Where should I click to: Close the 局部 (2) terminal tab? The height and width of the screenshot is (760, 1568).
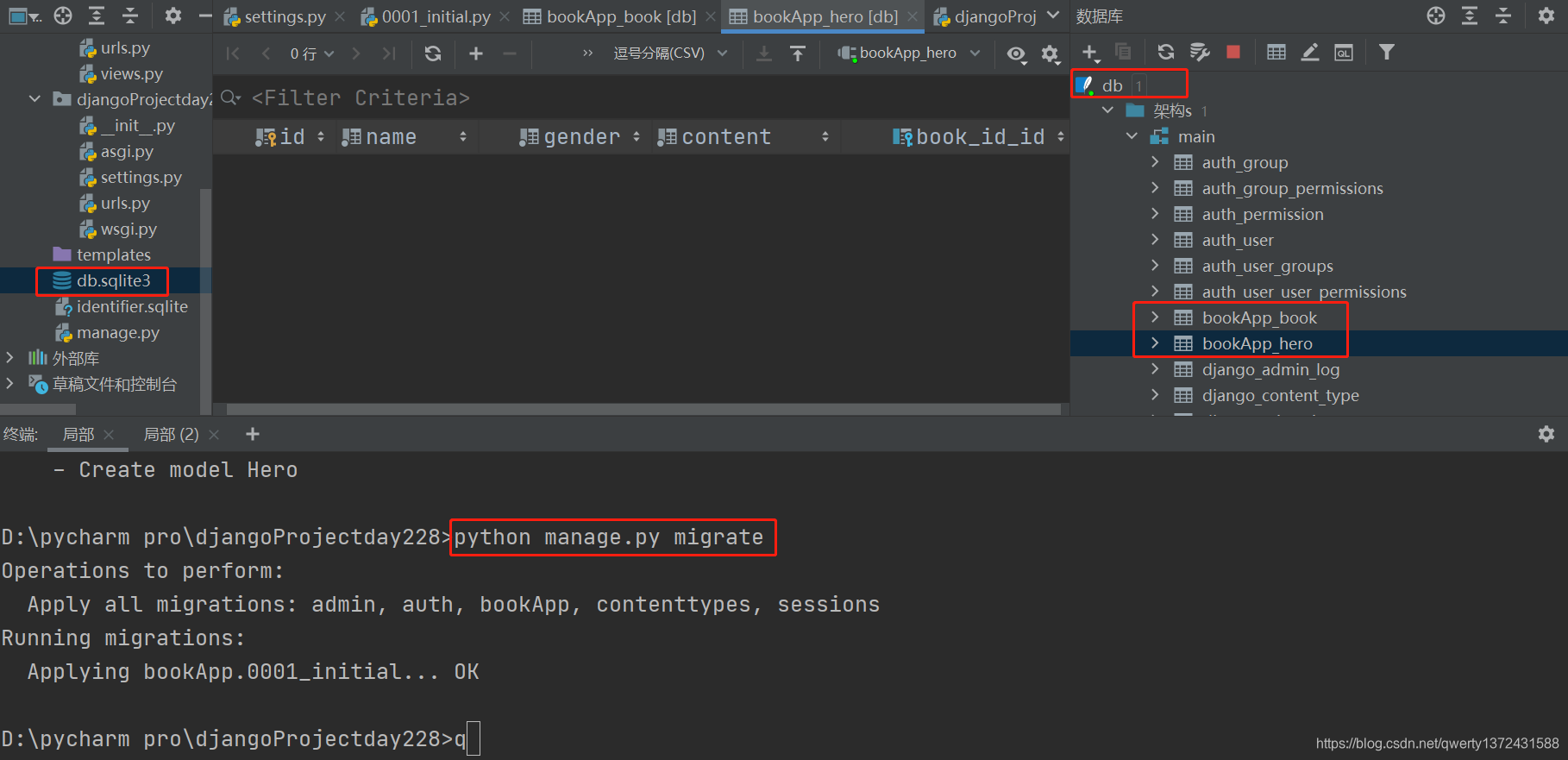click(x=214, y=435)
